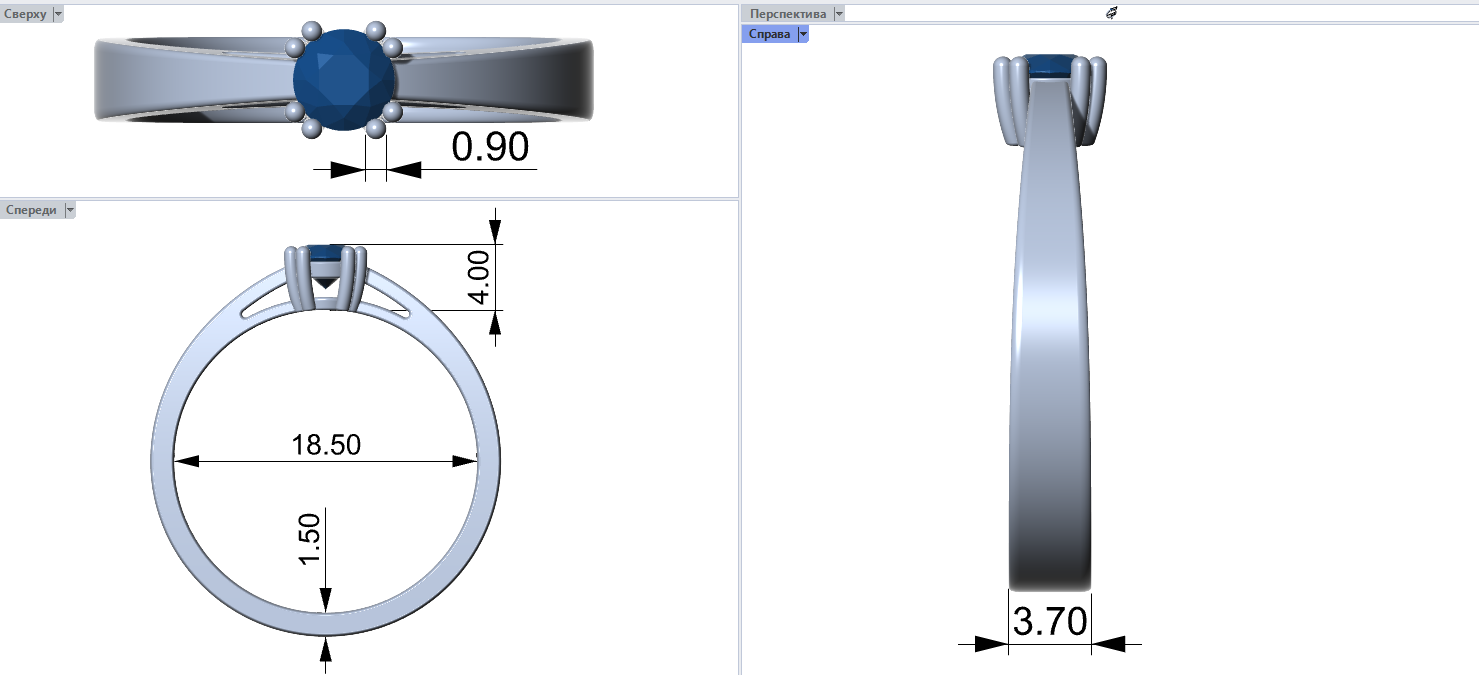Open the Перспектива viewport dropdown arrow
Screen dimensions: 1479x675
click(839, 14)
